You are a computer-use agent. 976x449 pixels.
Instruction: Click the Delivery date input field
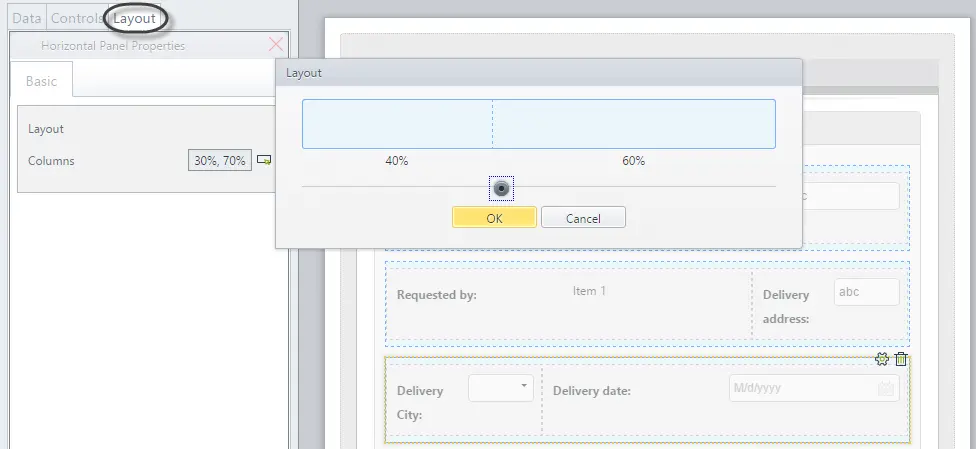click(814, 388)
